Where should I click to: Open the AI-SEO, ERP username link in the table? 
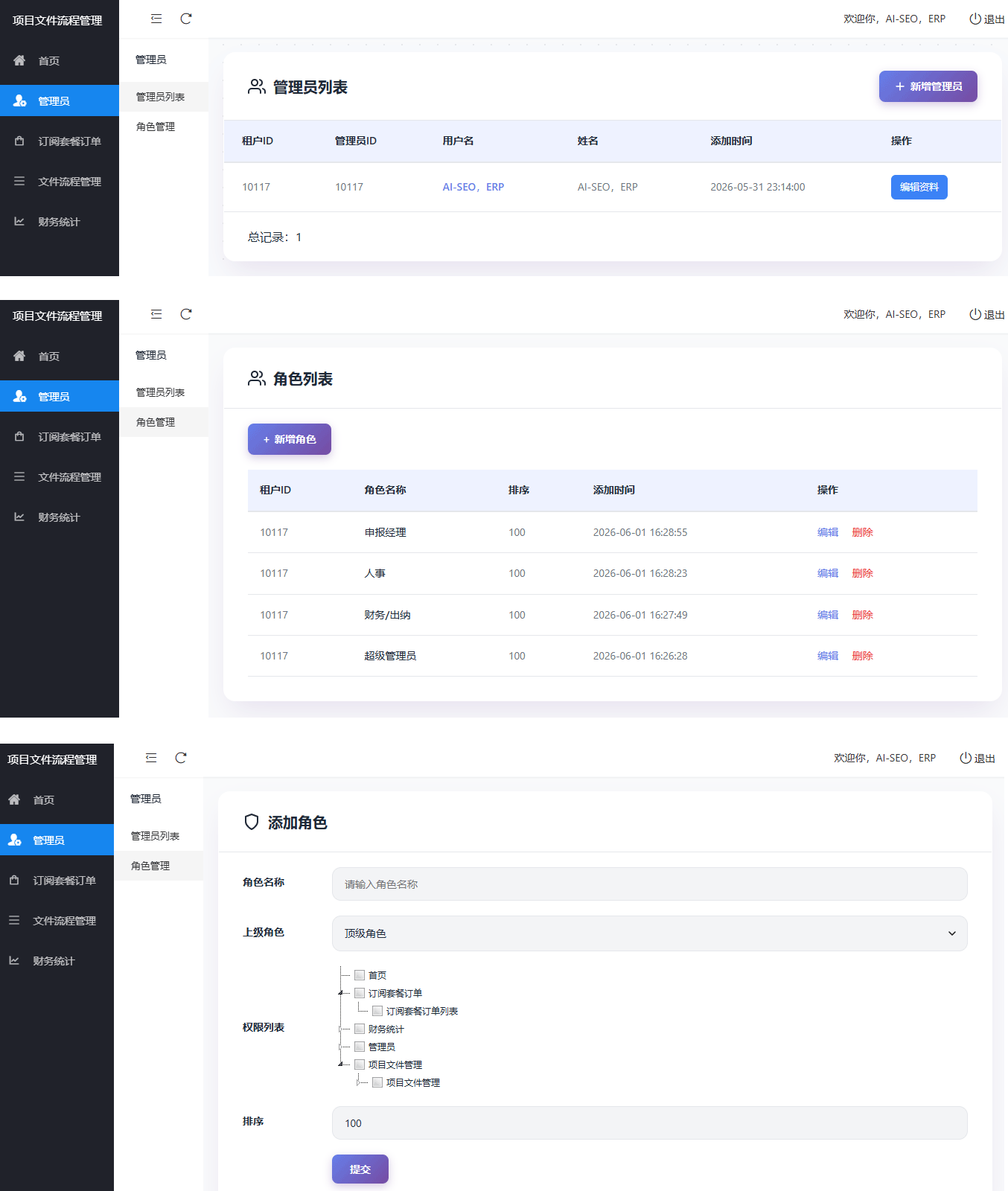473,187
